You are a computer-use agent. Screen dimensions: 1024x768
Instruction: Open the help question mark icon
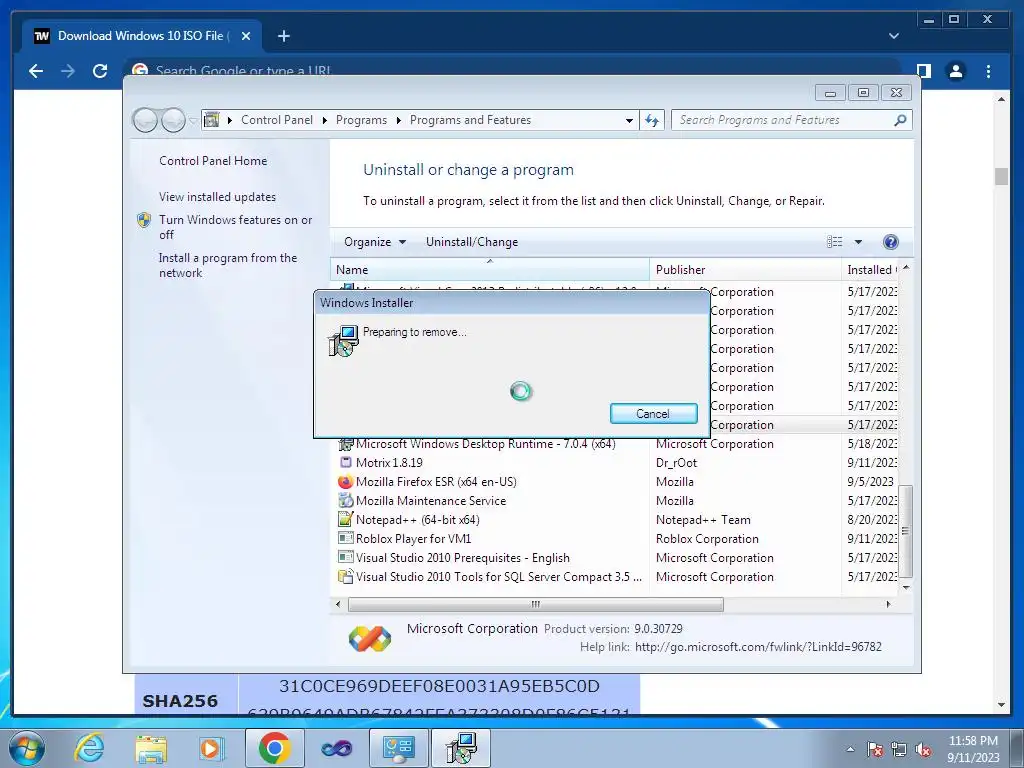pos(890,242)
